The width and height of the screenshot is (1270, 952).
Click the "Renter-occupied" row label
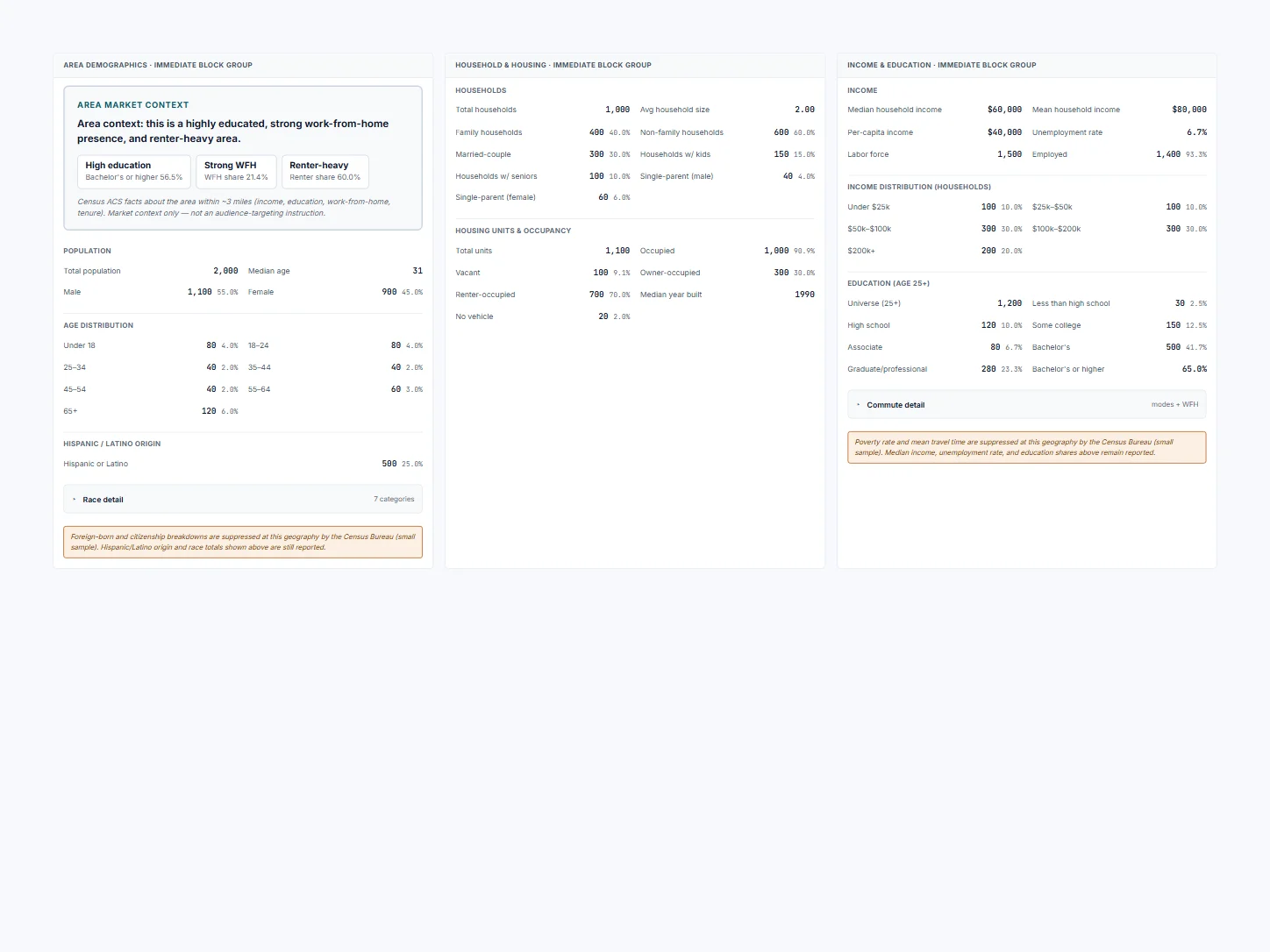click(x=485, y=295)
